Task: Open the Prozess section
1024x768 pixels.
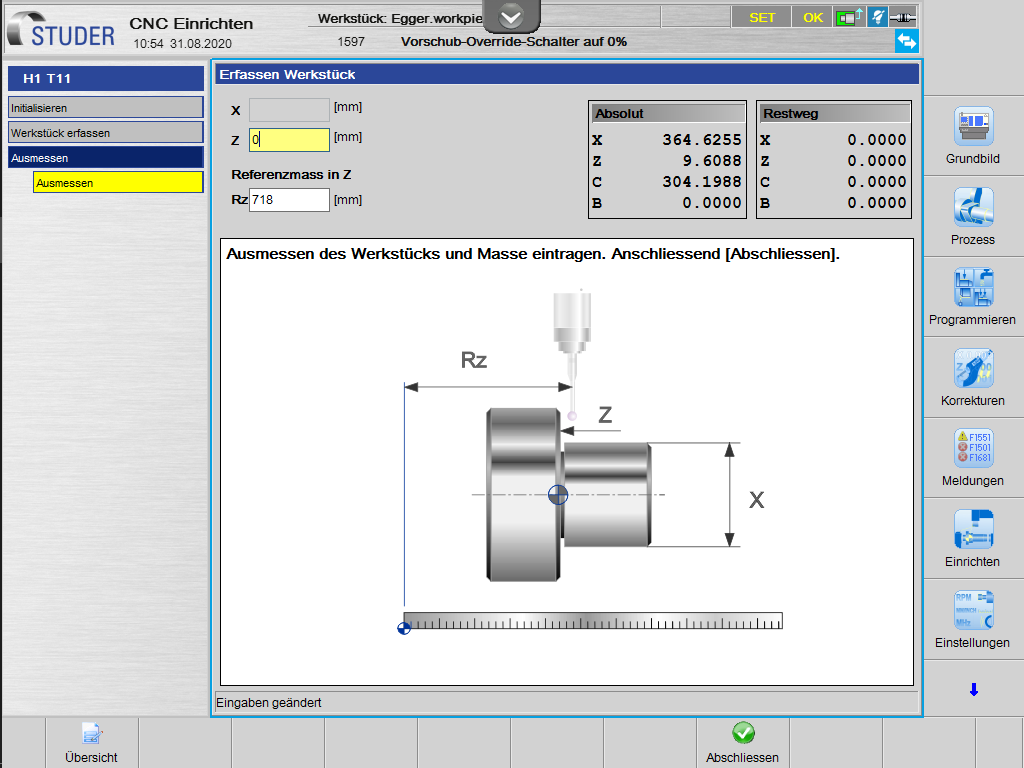Action: (973, 208)
